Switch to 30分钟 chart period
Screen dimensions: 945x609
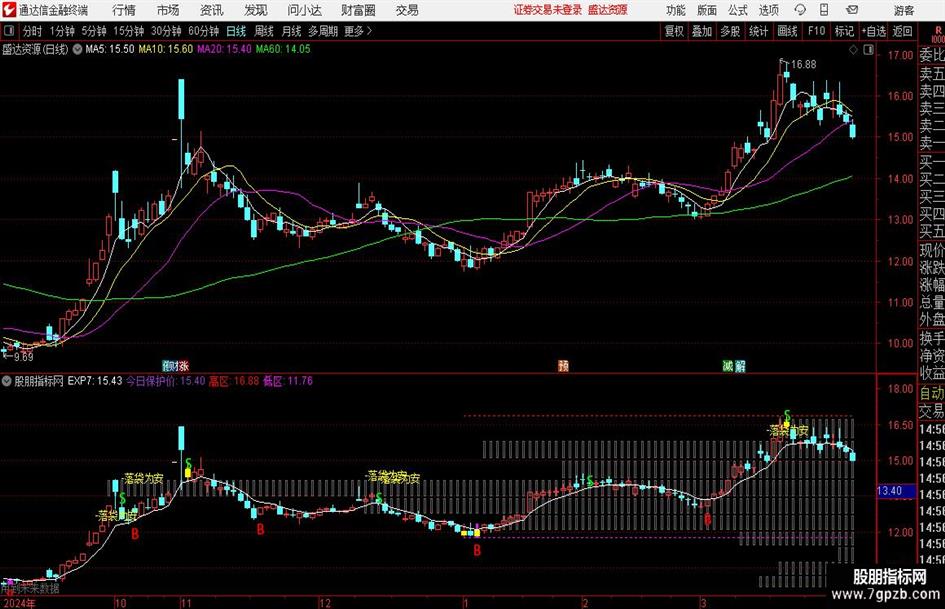pyautogui.click(x=166, y=31)
